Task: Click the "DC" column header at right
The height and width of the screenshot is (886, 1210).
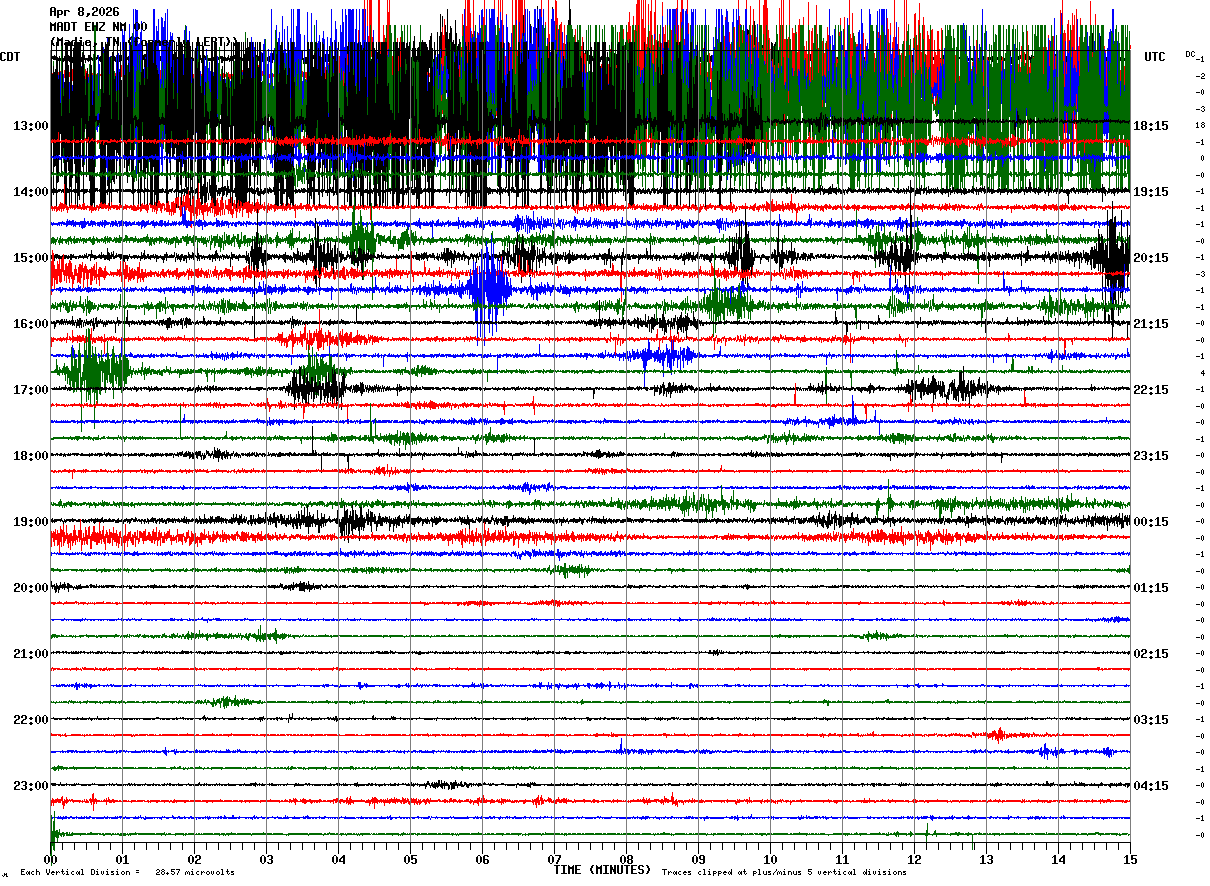Action: click(1190, 54)
